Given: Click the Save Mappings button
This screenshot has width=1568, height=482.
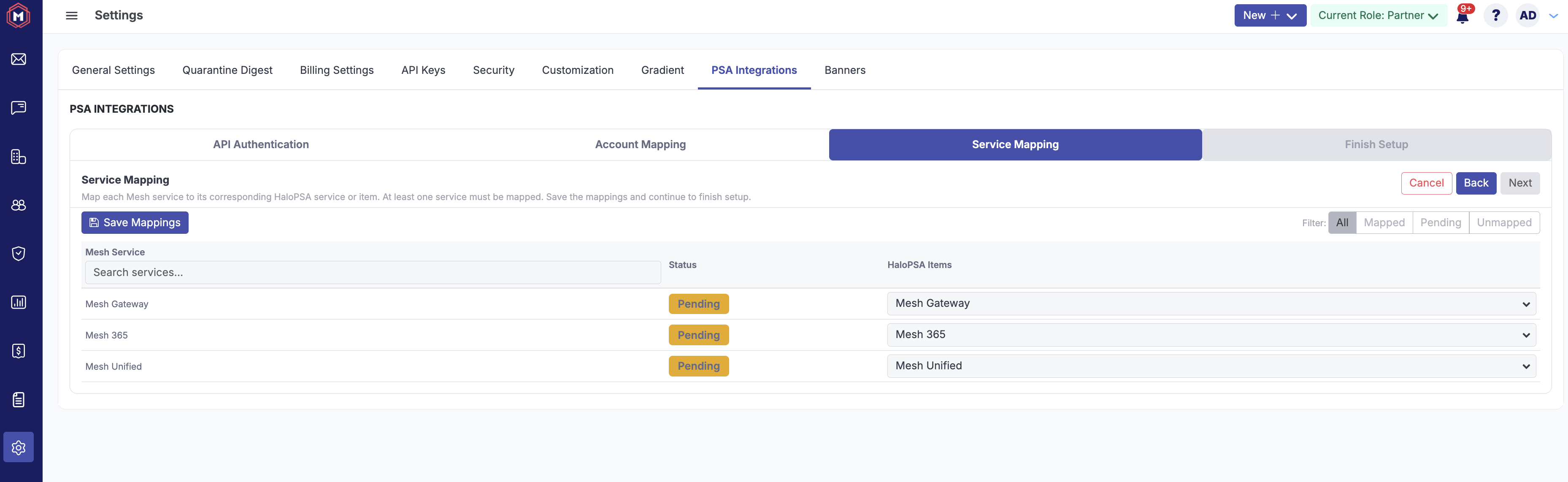Looking at the screenshot, I should [135, 223].
